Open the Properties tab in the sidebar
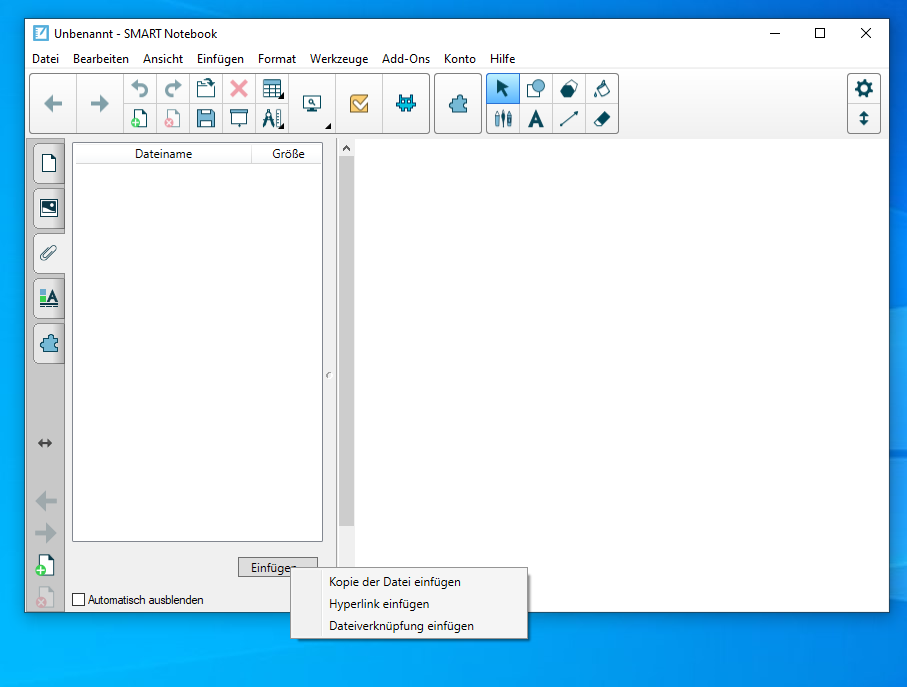 (48, 298)
